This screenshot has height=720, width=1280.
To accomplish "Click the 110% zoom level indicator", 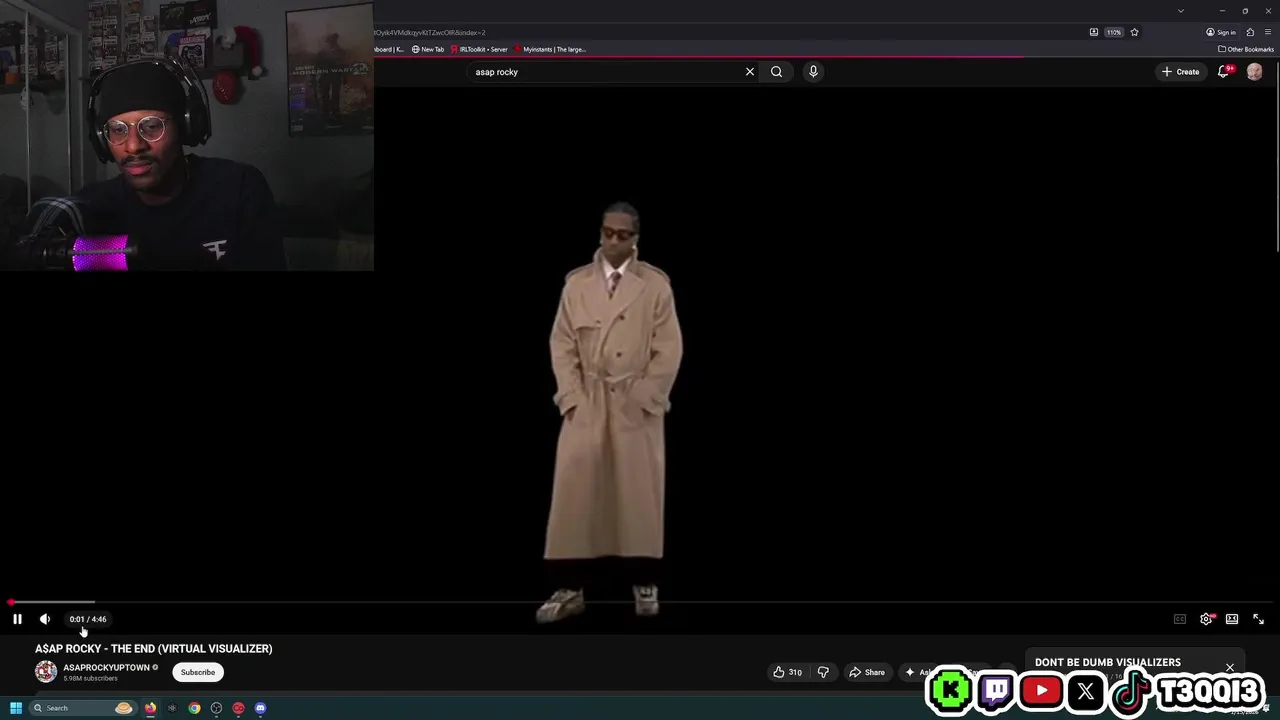I will 1114,32.
